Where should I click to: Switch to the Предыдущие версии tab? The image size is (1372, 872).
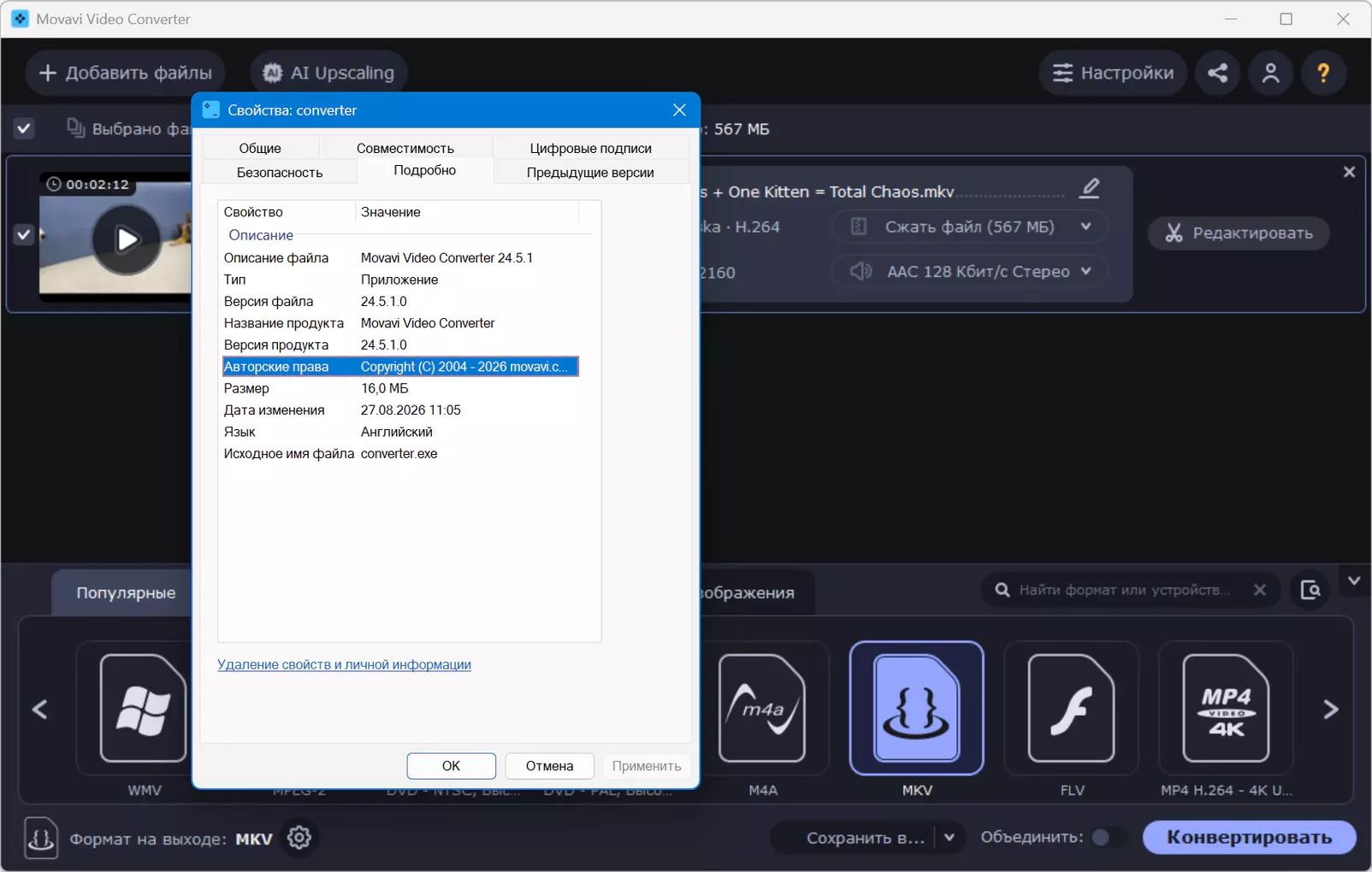pyautogui.click(x=590, y=172)
